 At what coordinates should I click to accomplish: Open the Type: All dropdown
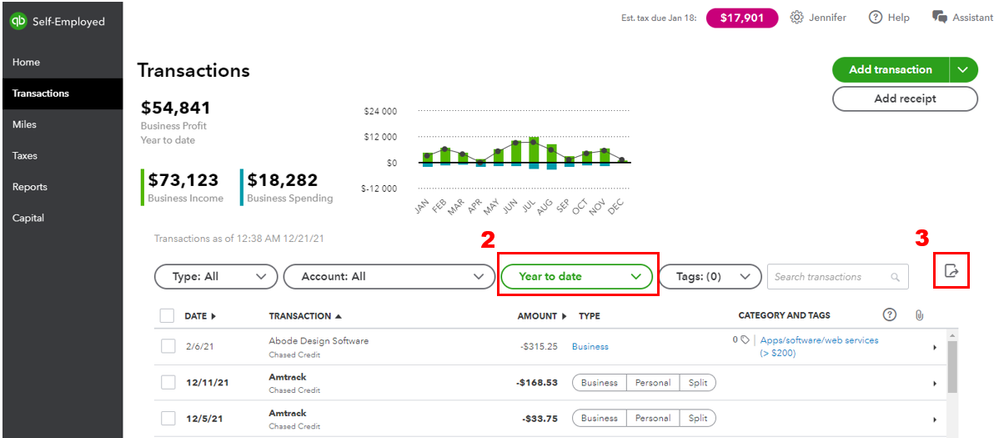(x=215, y=276)
